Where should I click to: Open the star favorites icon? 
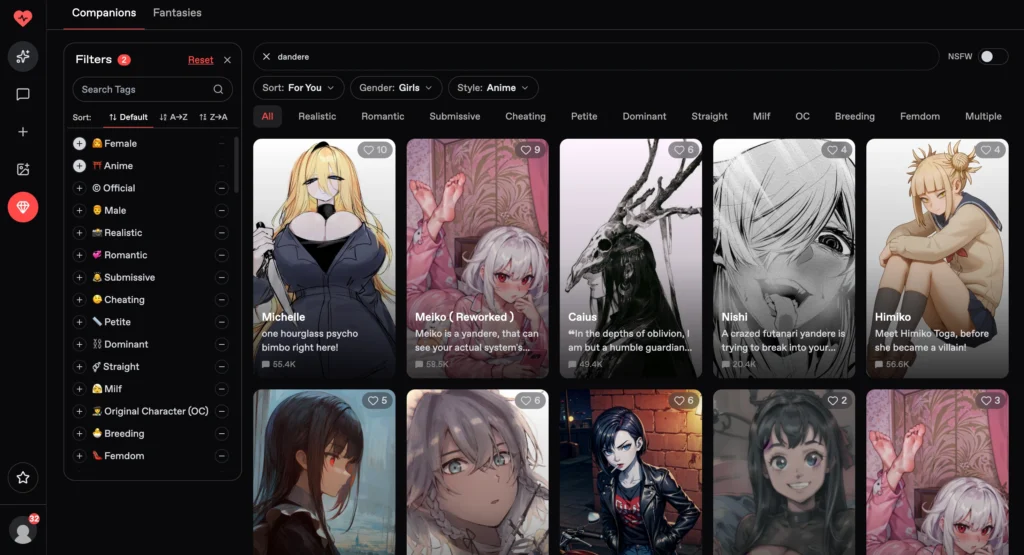coord(23,478)
